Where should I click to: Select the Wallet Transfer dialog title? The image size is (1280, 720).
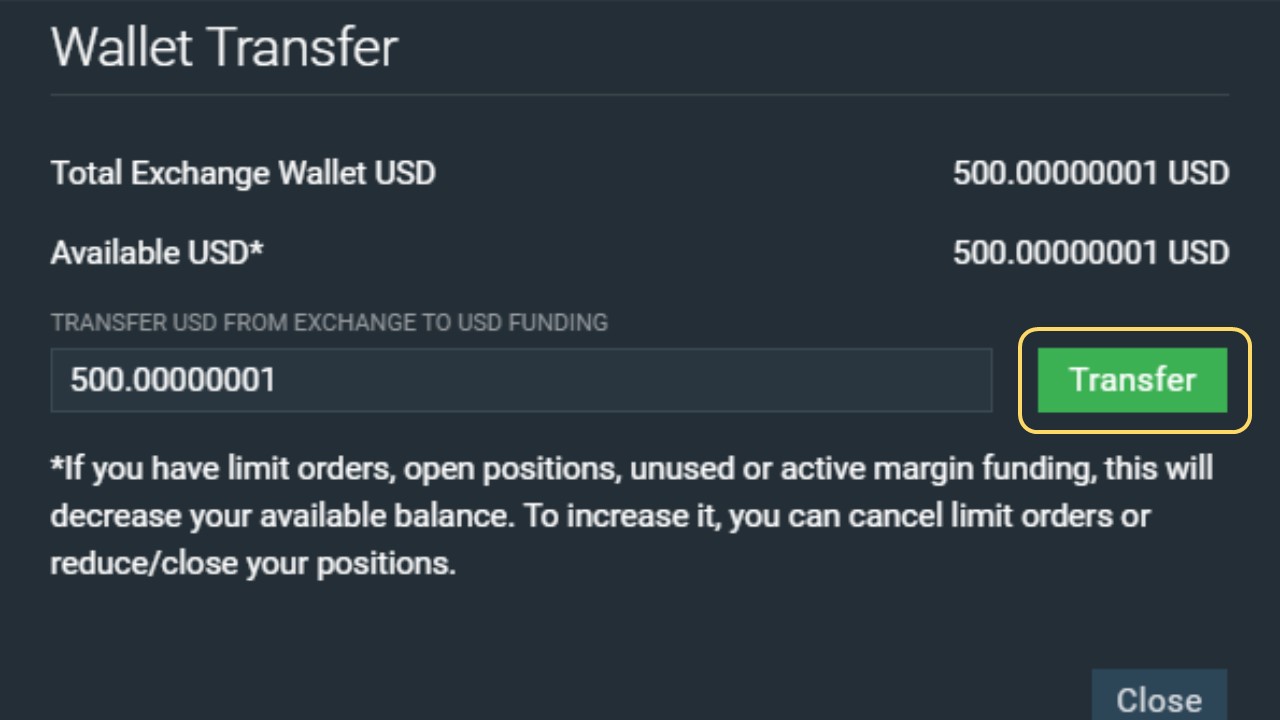point(225,47)
